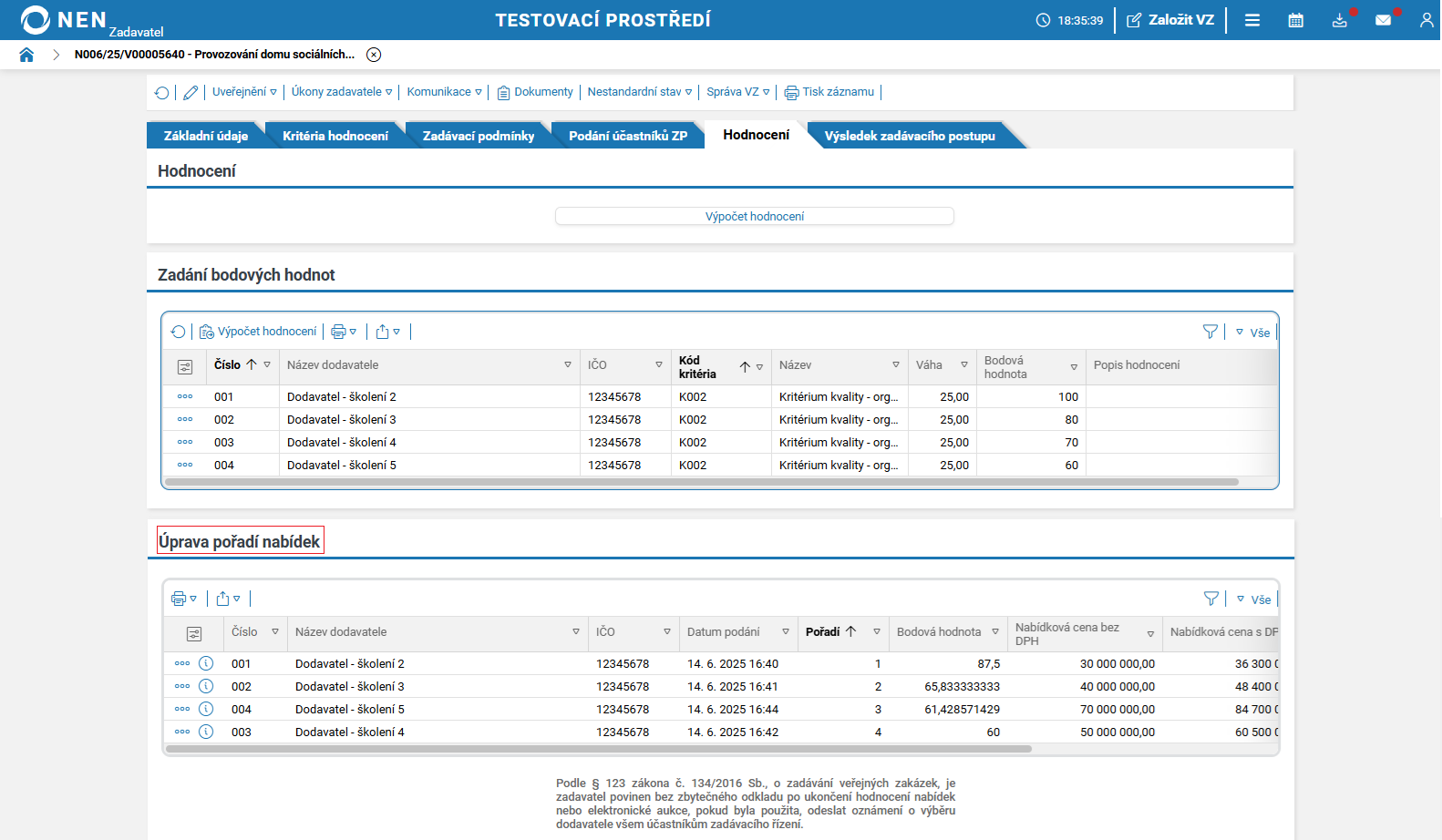The width and height of the screenshot is (1442, 840).
Task: Open column settings icon in Úprava pořadí table
Action: [x=193, y=633]
